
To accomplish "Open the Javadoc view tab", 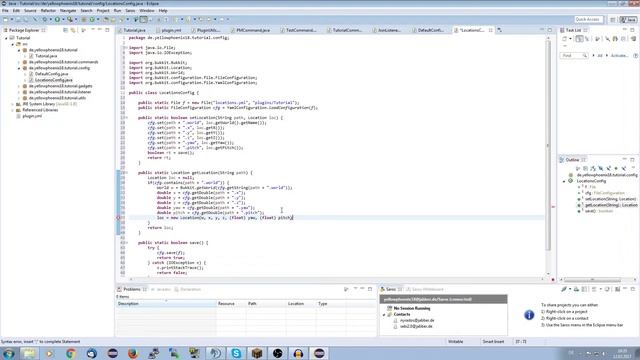I will pyautogui.click(x=161, y=289).
